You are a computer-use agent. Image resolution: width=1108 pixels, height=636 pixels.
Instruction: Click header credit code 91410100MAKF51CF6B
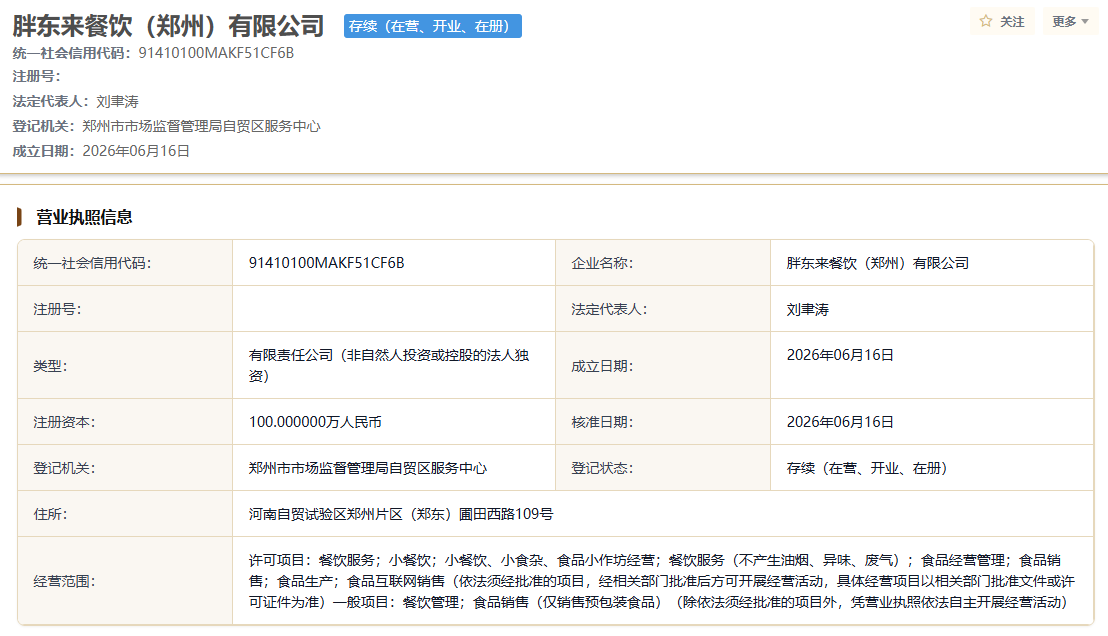[216, 53]
